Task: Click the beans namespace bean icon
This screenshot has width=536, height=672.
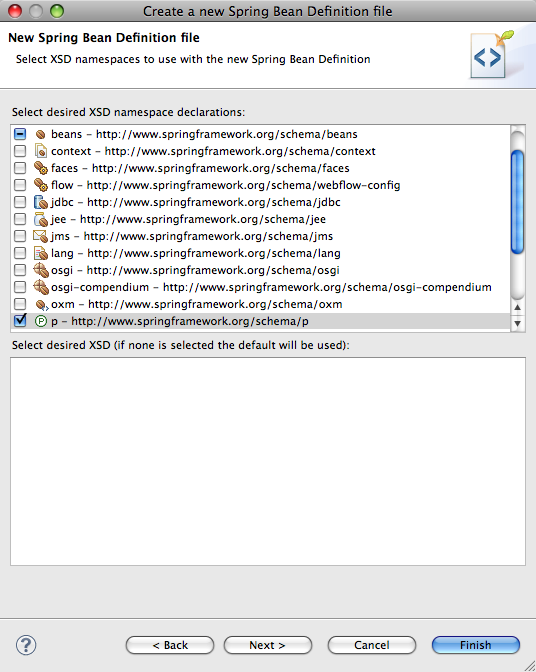Action: click(41, 135)
